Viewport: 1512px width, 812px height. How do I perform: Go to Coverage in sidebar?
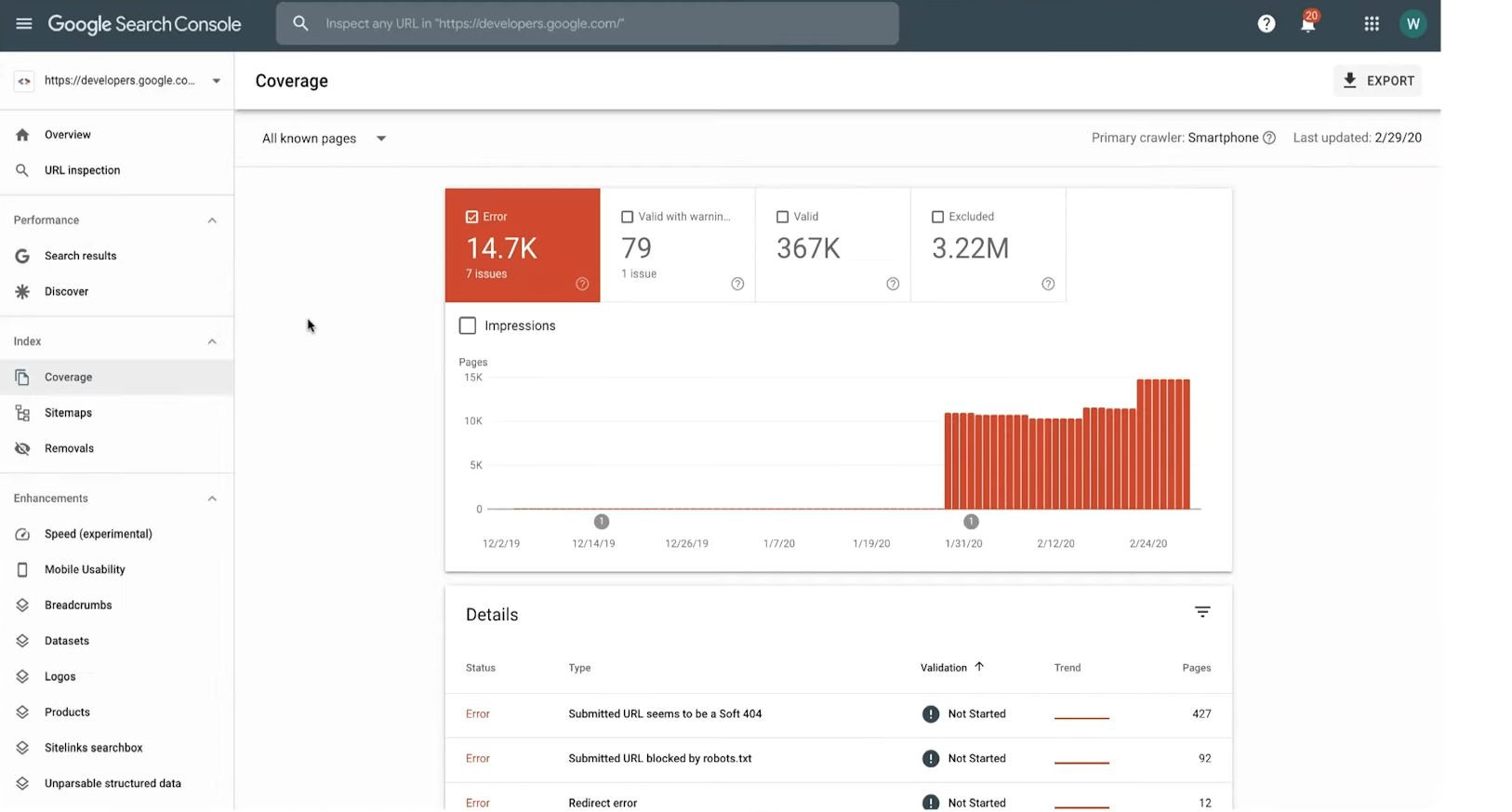(x=116, y=378)
